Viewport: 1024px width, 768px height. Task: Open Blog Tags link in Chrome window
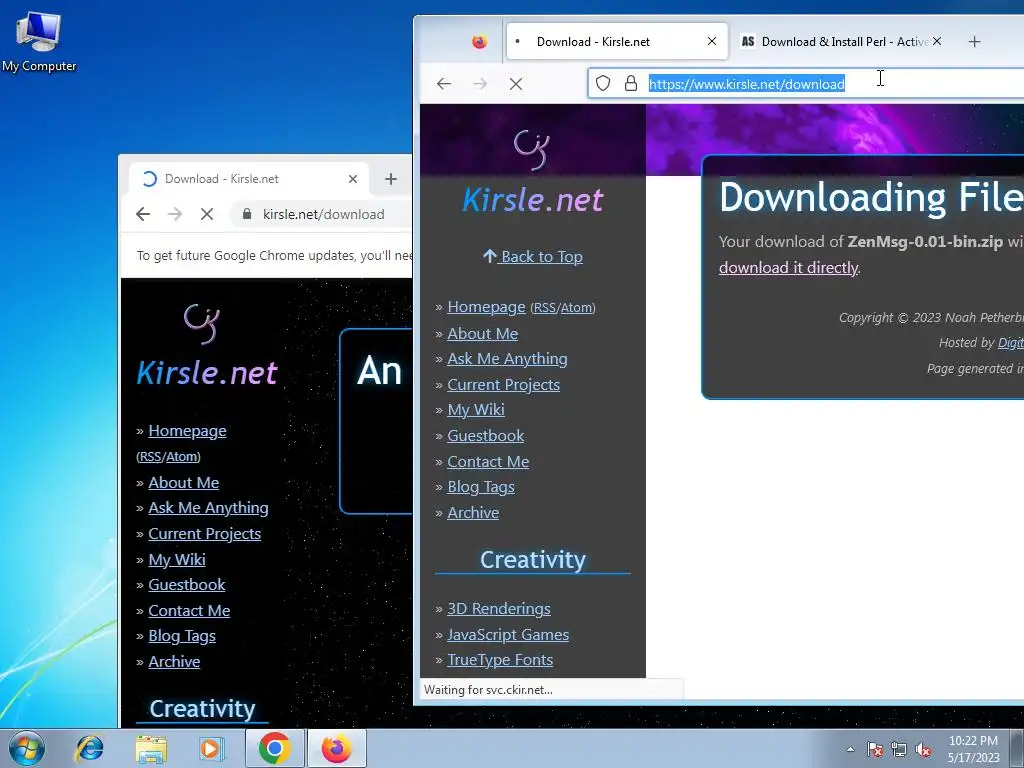pyautogui.click(x=182, y=635)
